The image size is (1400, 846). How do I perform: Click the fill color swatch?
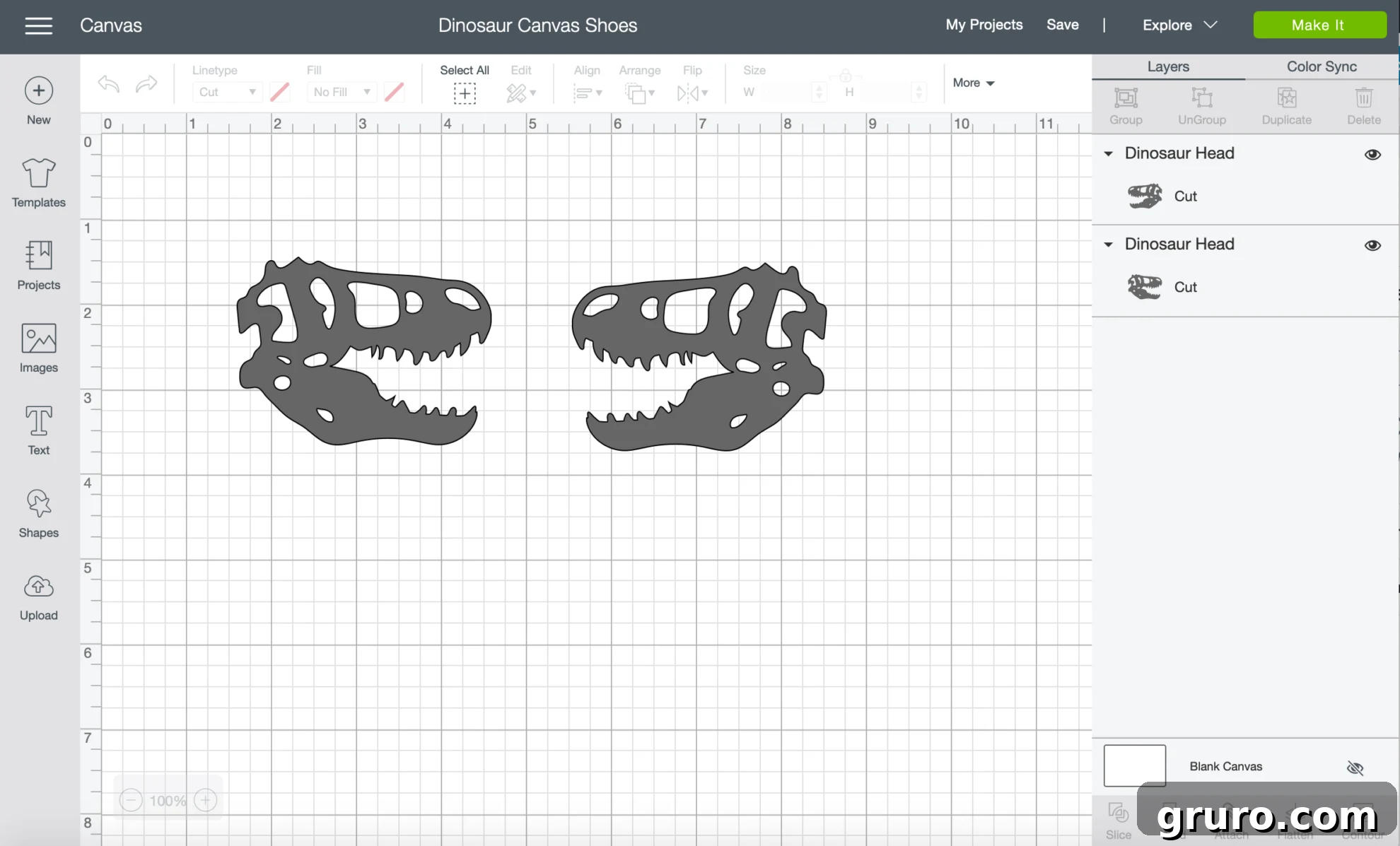click(394, 92)
